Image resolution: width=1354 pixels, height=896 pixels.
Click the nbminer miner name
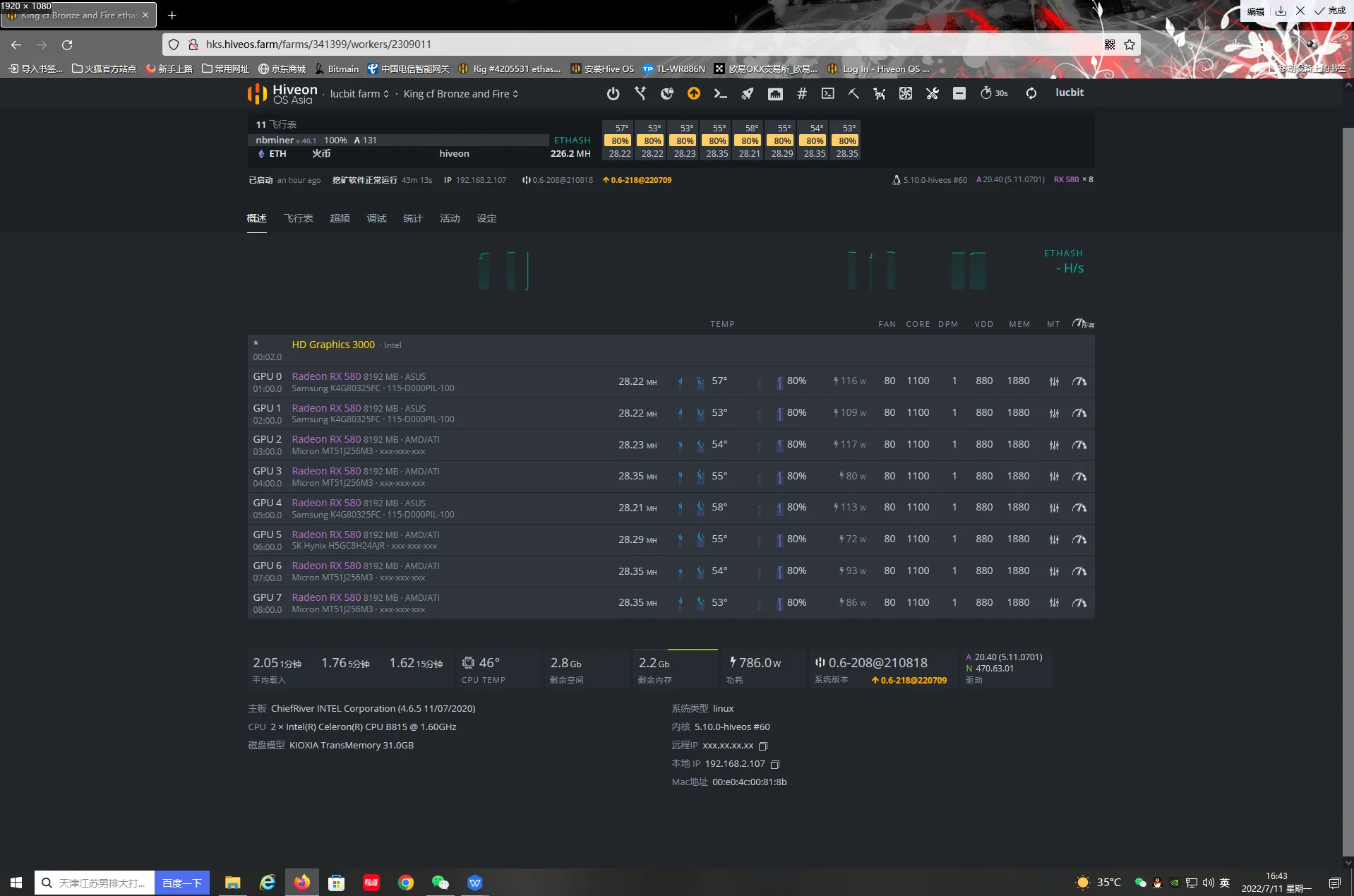pos(275,140)
